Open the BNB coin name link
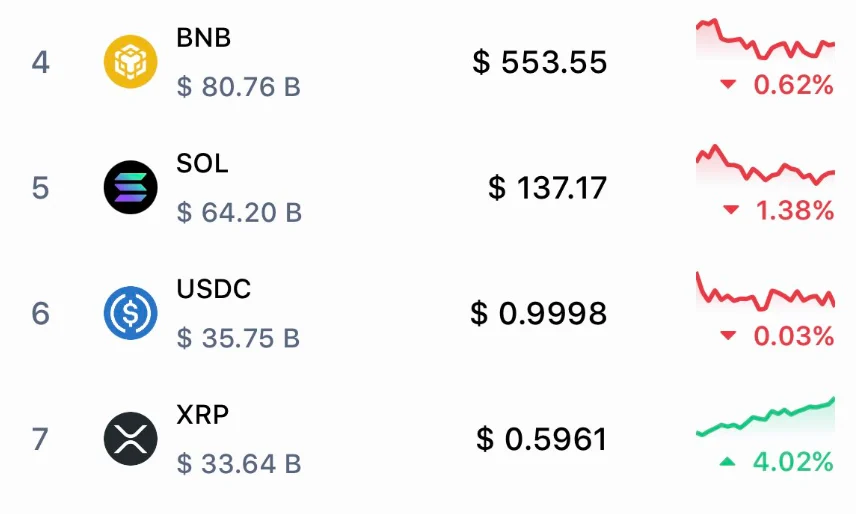The height and width of the screenshot is (514, 856). [x=204, y=38]
